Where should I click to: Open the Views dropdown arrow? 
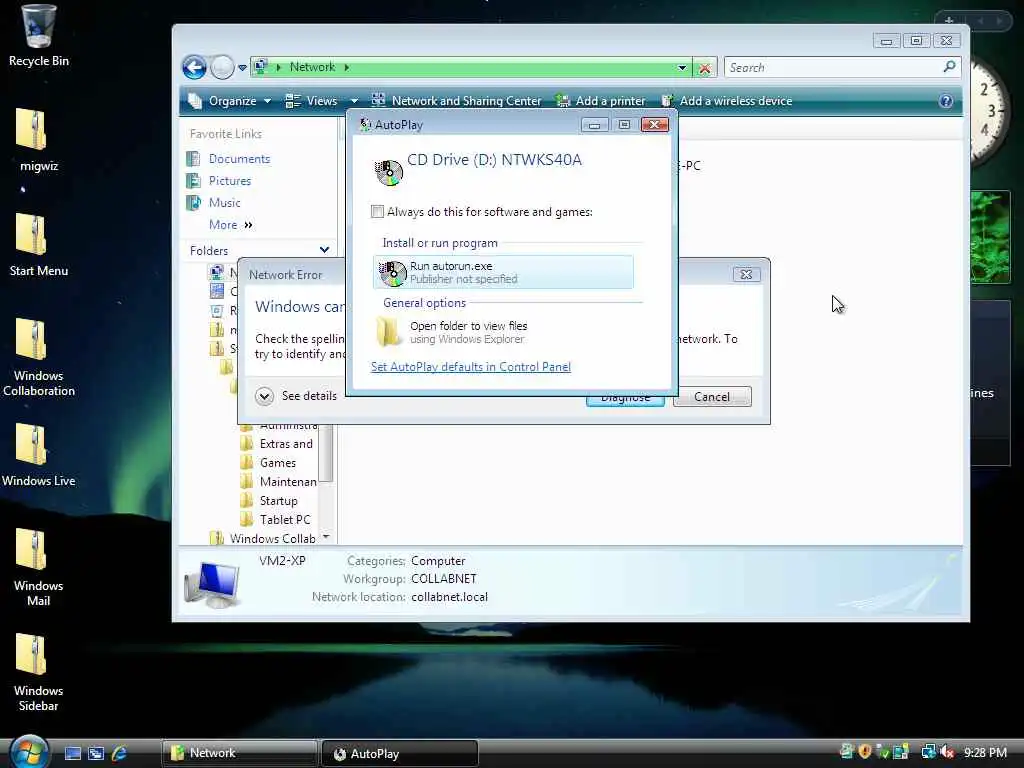click(354, 101)
